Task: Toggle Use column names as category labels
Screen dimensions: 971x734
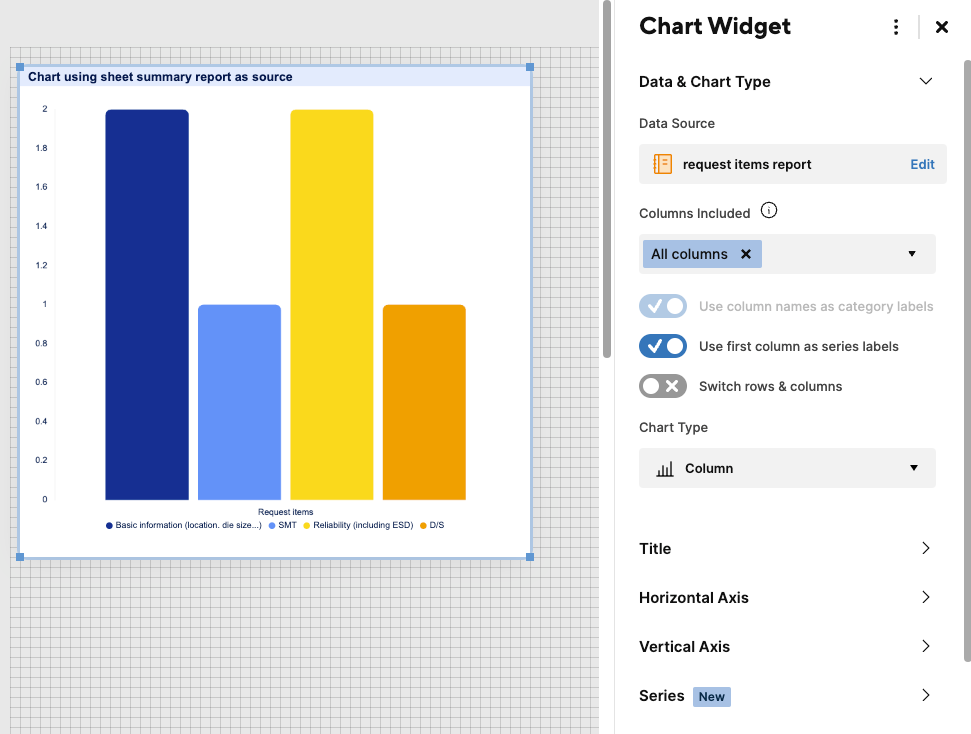Action: coord(663,306)
